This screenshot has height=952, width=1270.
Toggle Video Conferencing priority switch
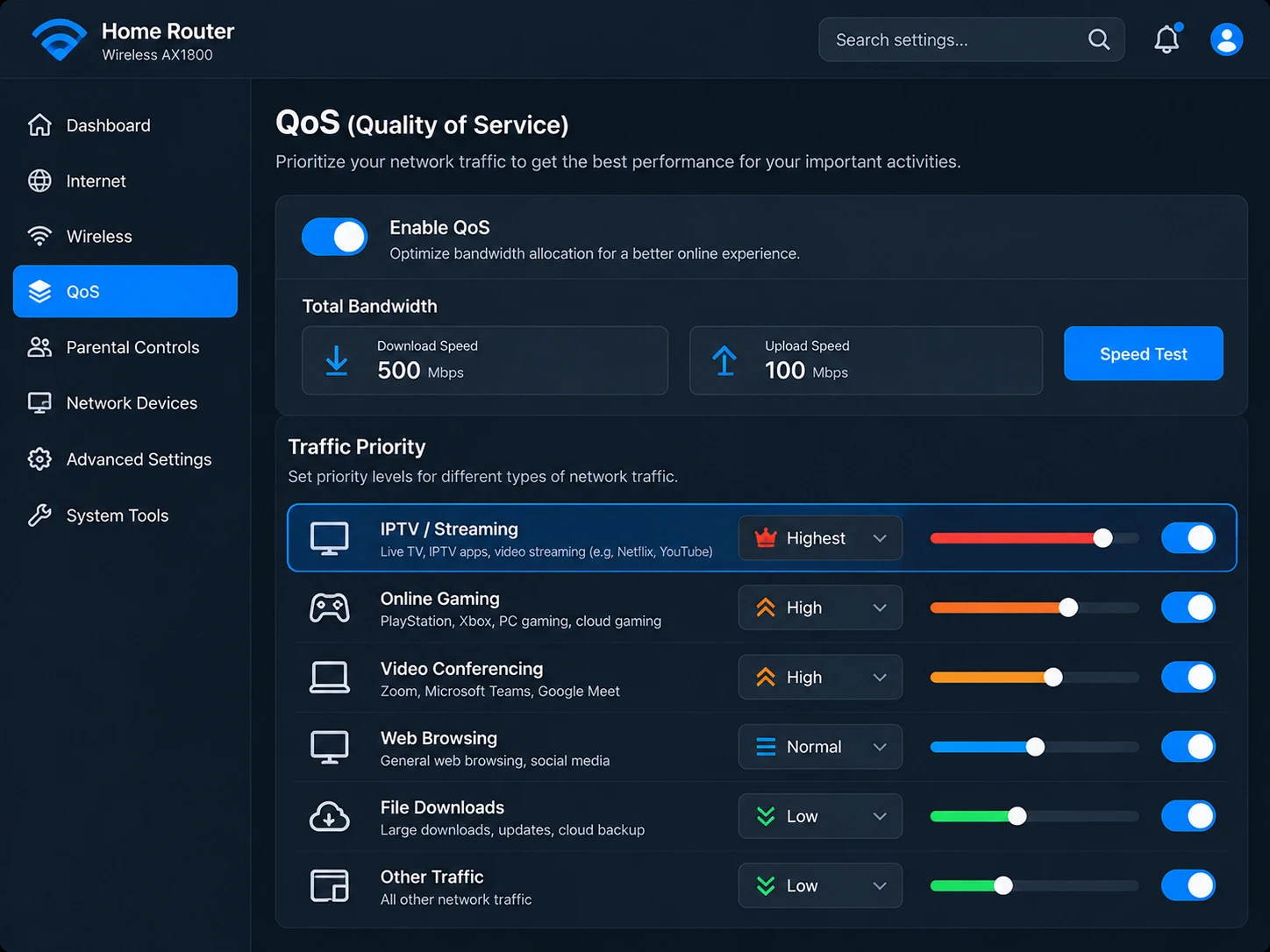(x=1188, y=677)
